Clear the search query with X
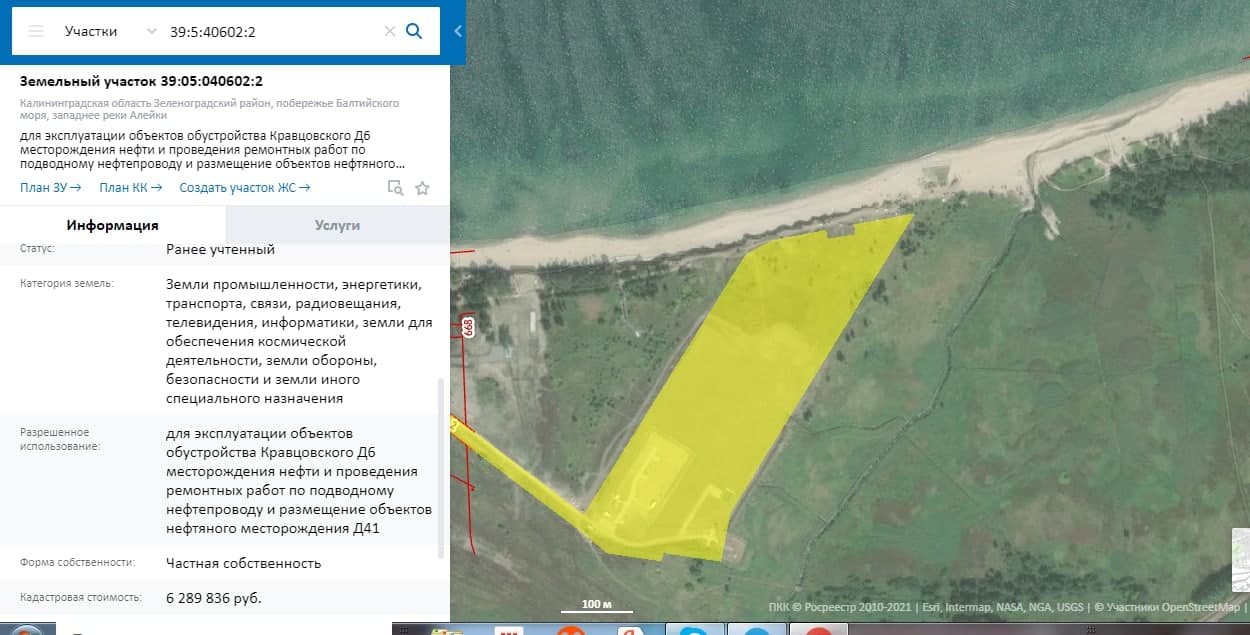The image size is (1250, 635). [390, 31]
